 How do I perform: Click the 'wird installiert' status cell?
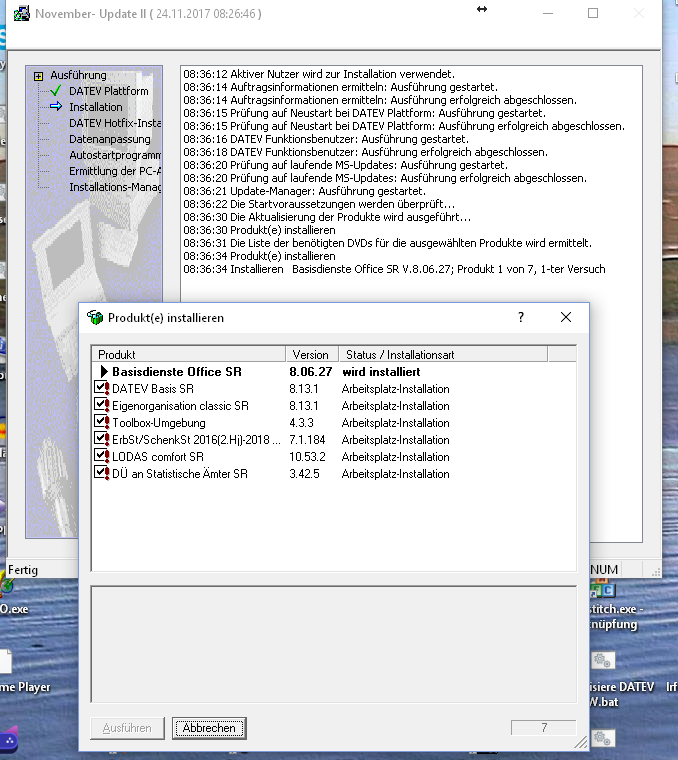381,372
